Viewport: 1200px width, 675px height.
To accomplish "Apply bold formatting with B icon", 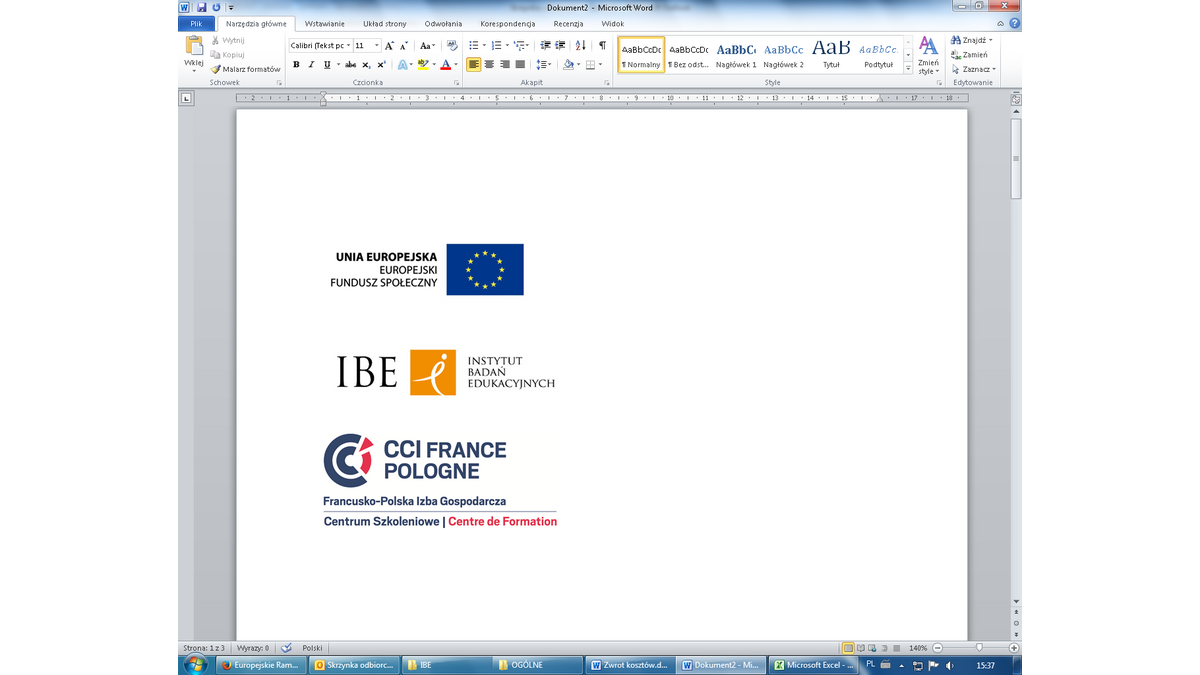I will click(x=296, y=65).
